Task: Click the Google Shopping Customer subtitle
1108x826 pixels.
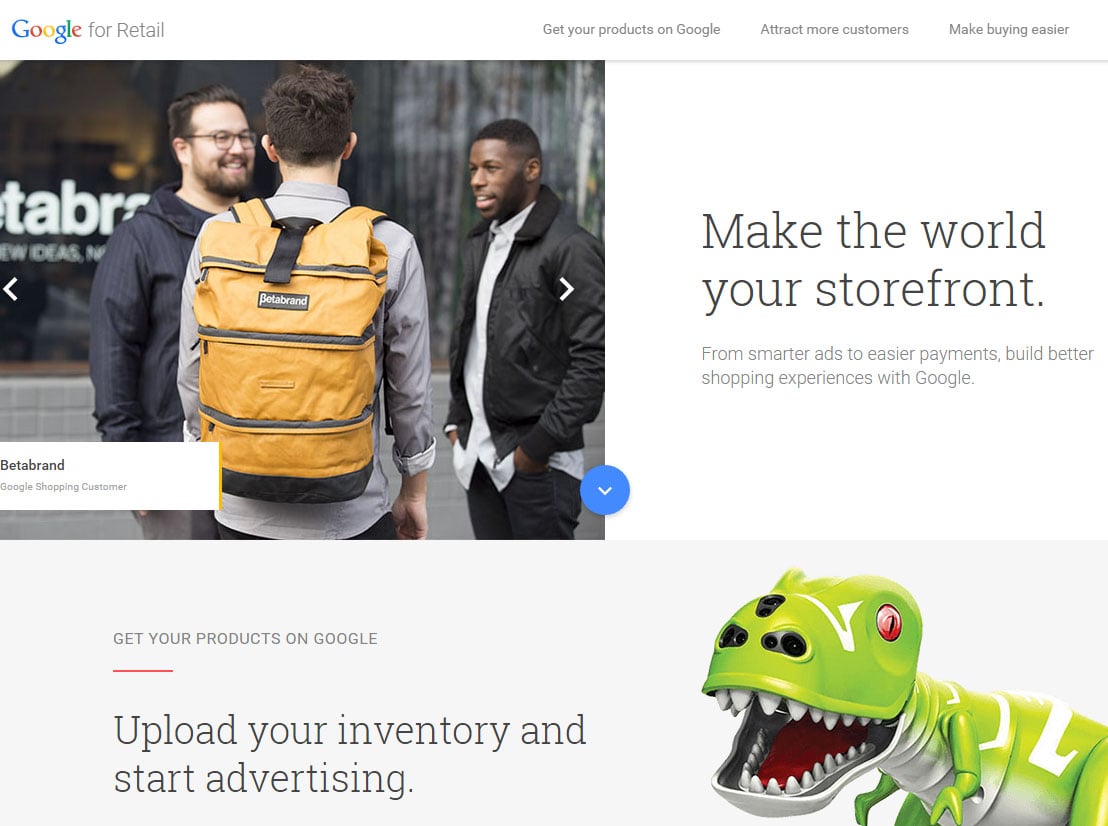Action: click(x=64, y=487)
